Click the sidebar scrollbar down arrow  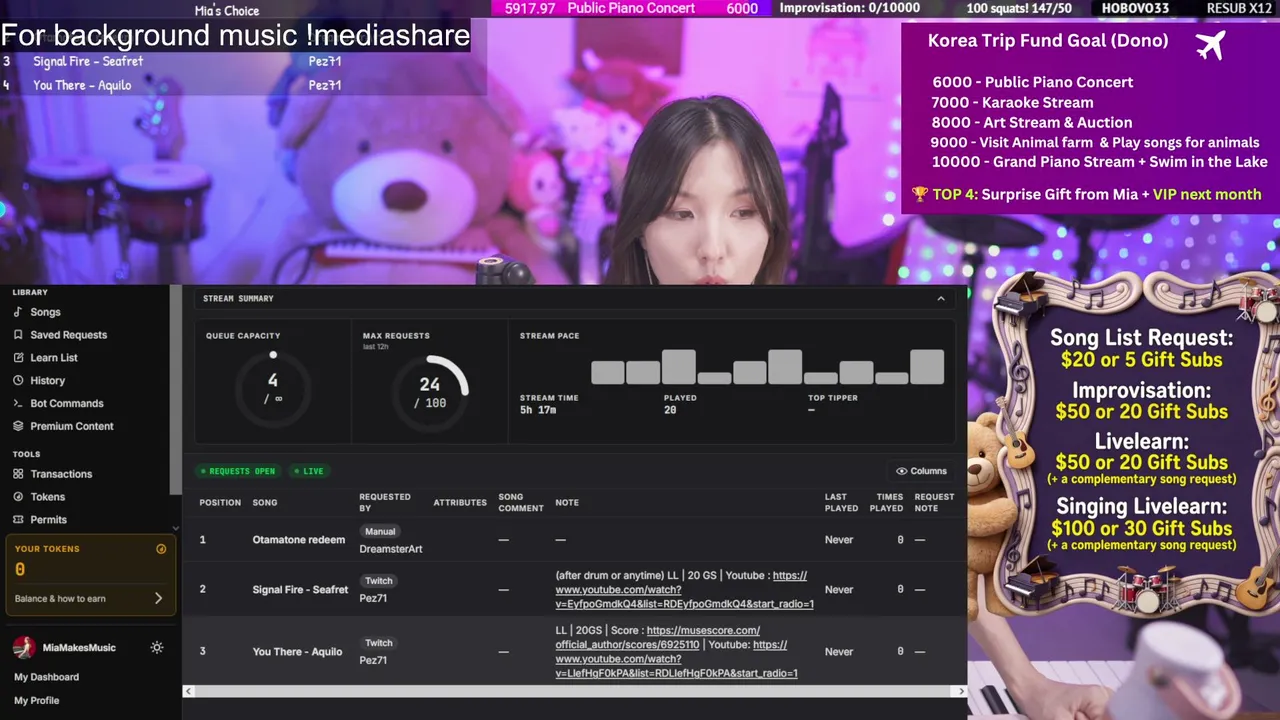pos(175,528)
